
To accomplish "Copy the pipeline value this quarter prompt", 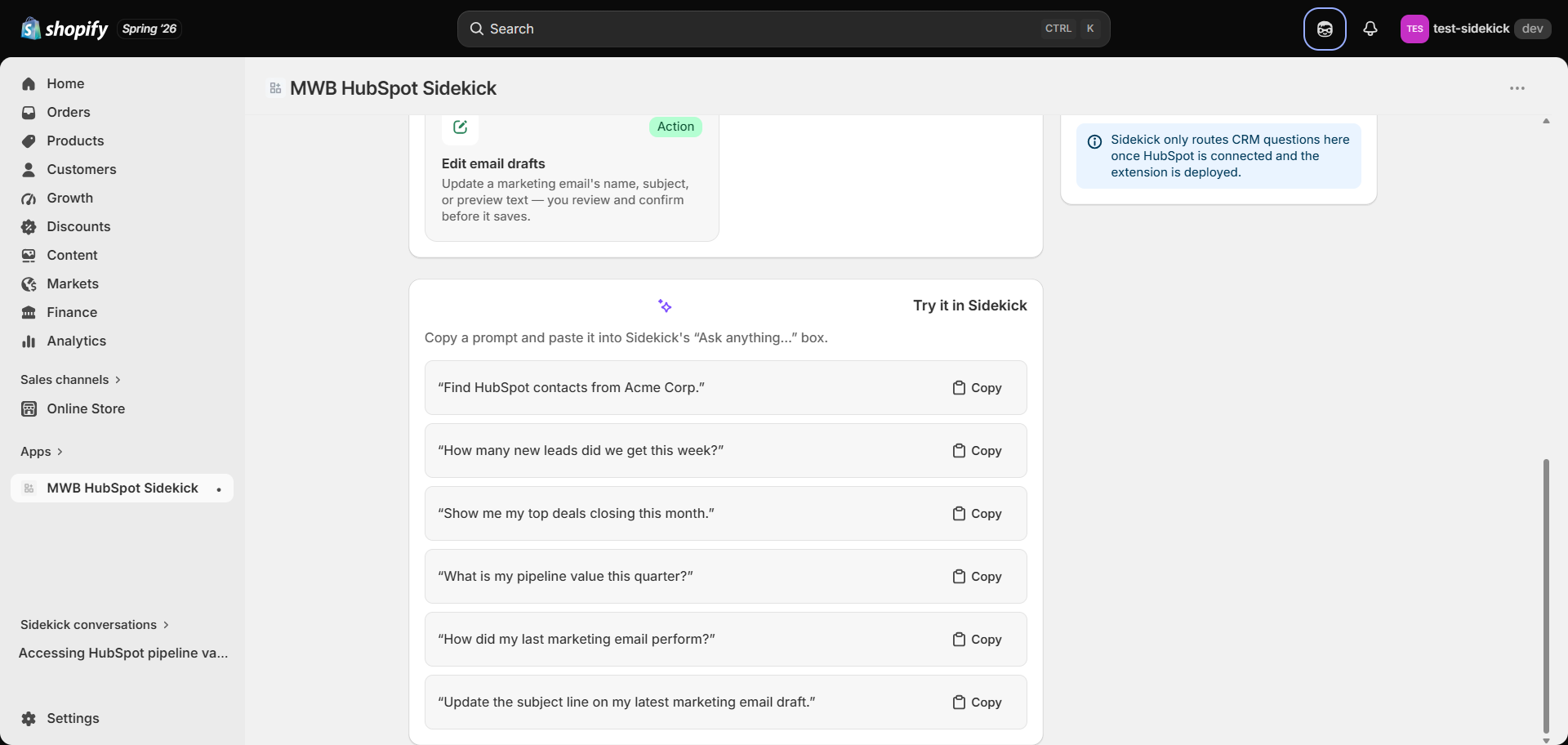I will coord(977,577).
